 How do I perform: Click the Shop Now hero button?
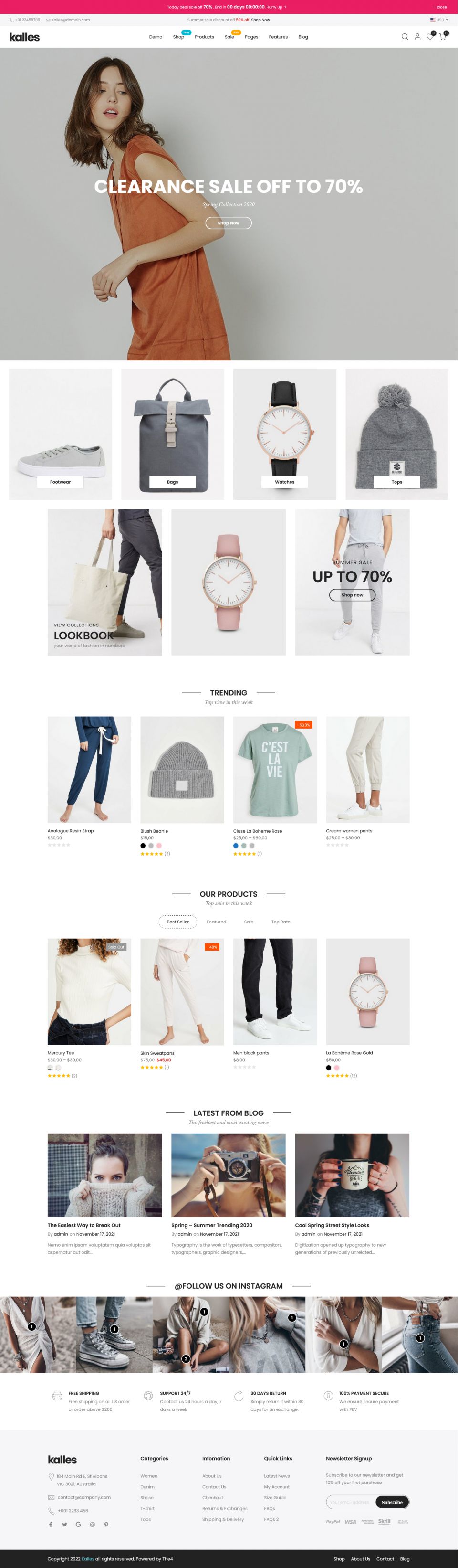tap(229, 223)
